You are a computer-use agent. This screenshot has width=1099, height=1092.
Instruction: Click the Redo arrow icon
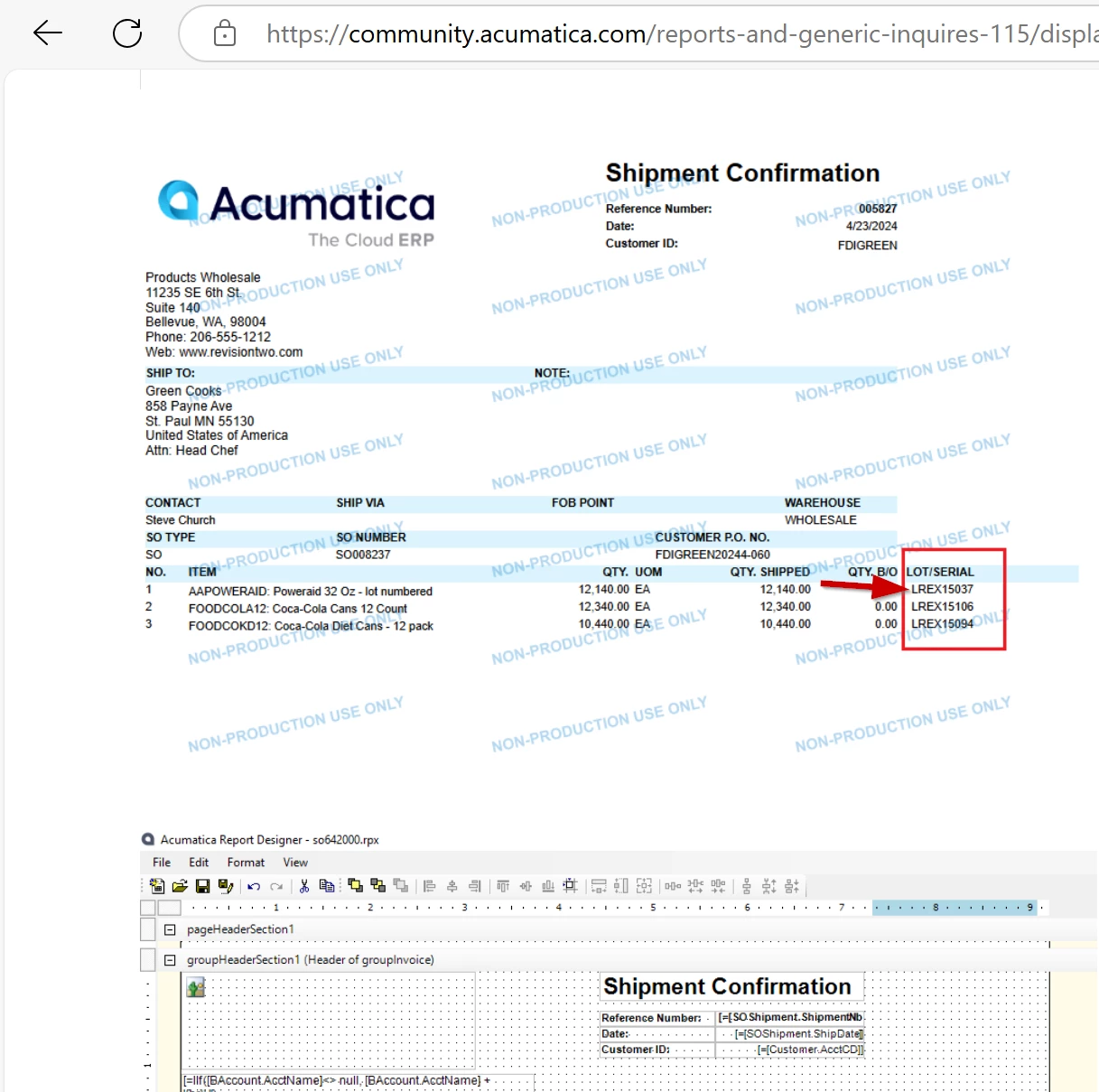tap(276, 886)
